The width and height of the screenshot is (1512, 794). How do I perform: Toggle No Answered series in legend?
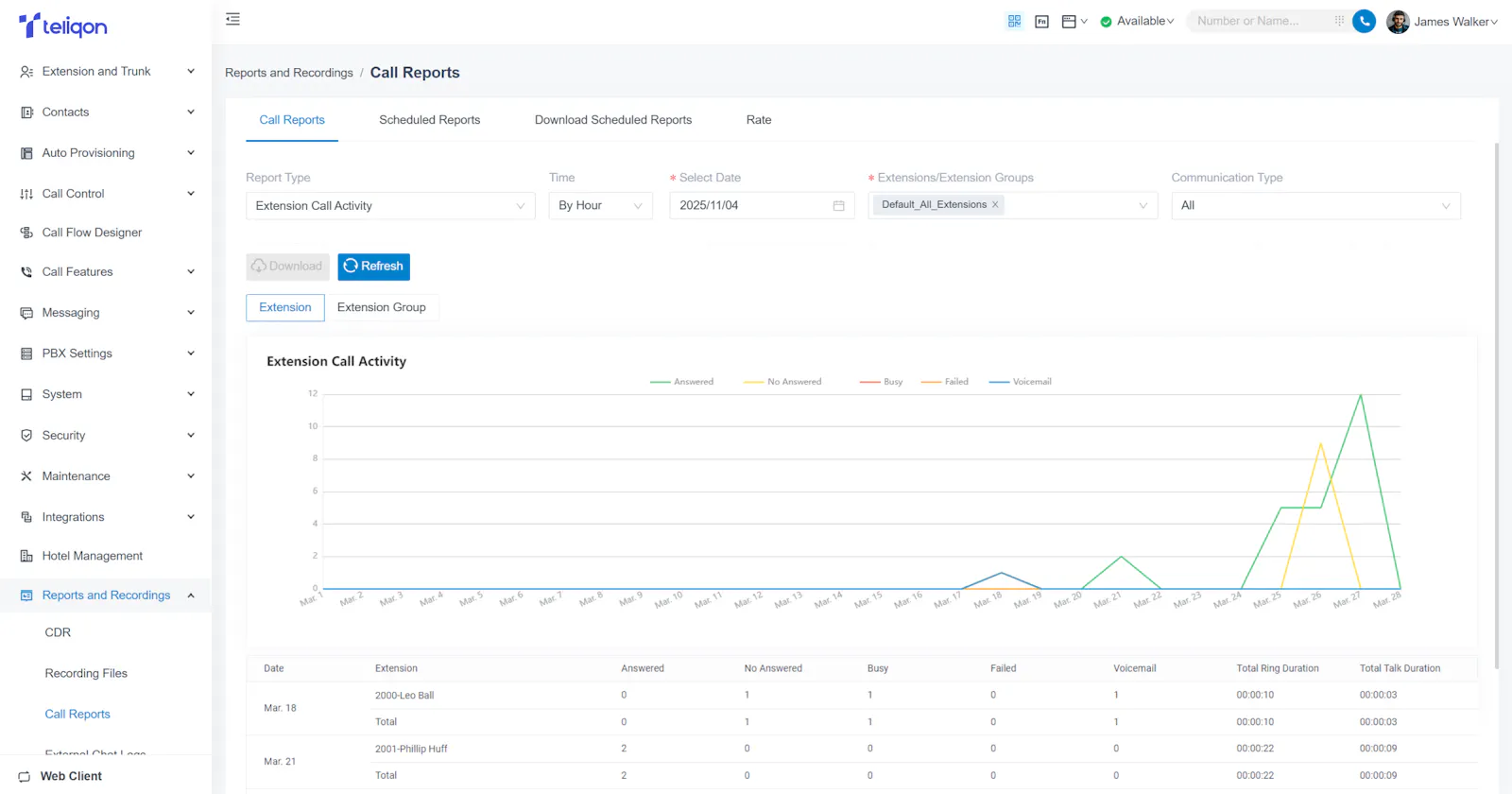click(x=782, y=382)
